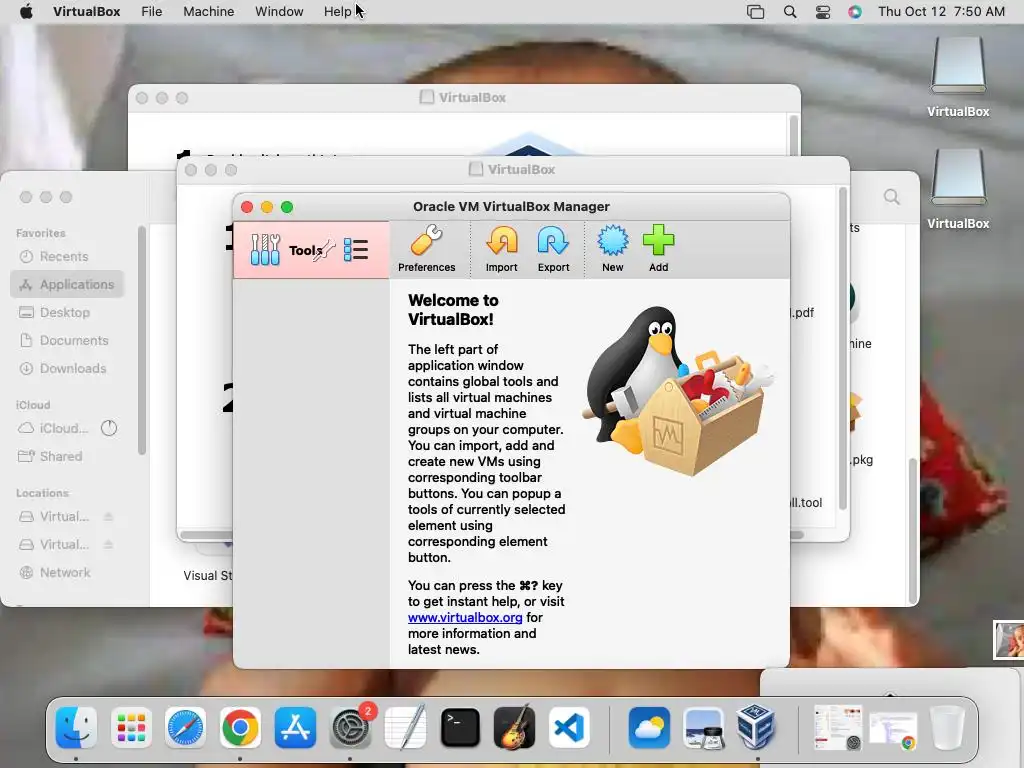Image resolution: width=1024 pixels, height=768 pixels.
Task: Select the upper VirtualBox disk on the desktop
Action: click(x=958, y=76)
